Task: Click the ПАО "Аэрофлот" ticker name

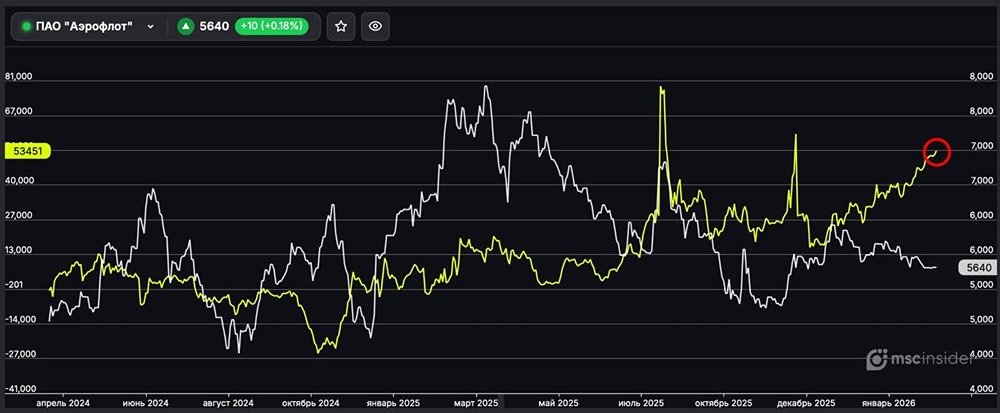Action: pos(91,27)
